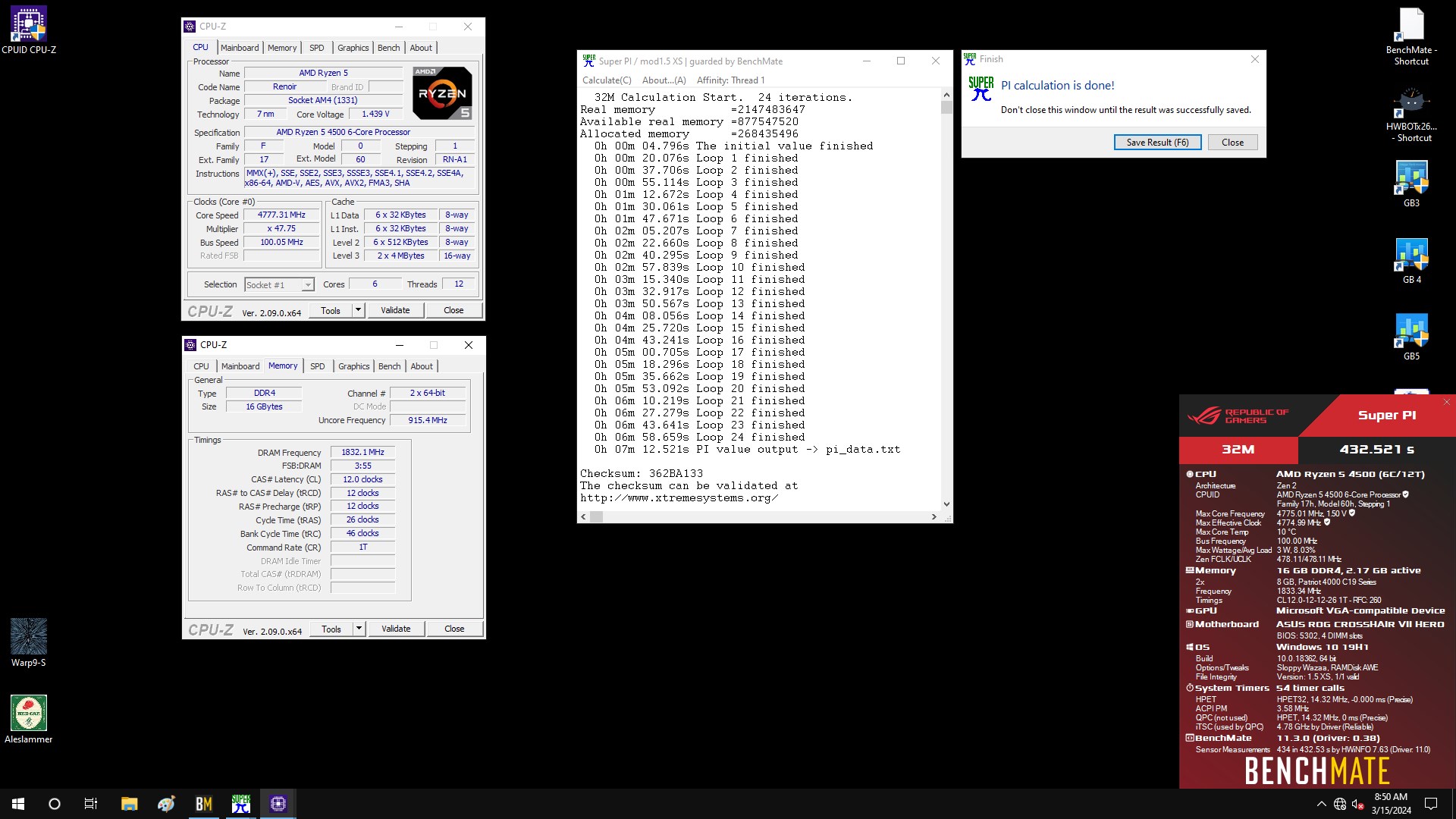The image size is (1456, 819).
Task: Open the Memory tab in top CPU-Z window
Action: click(x=282, y=48)
